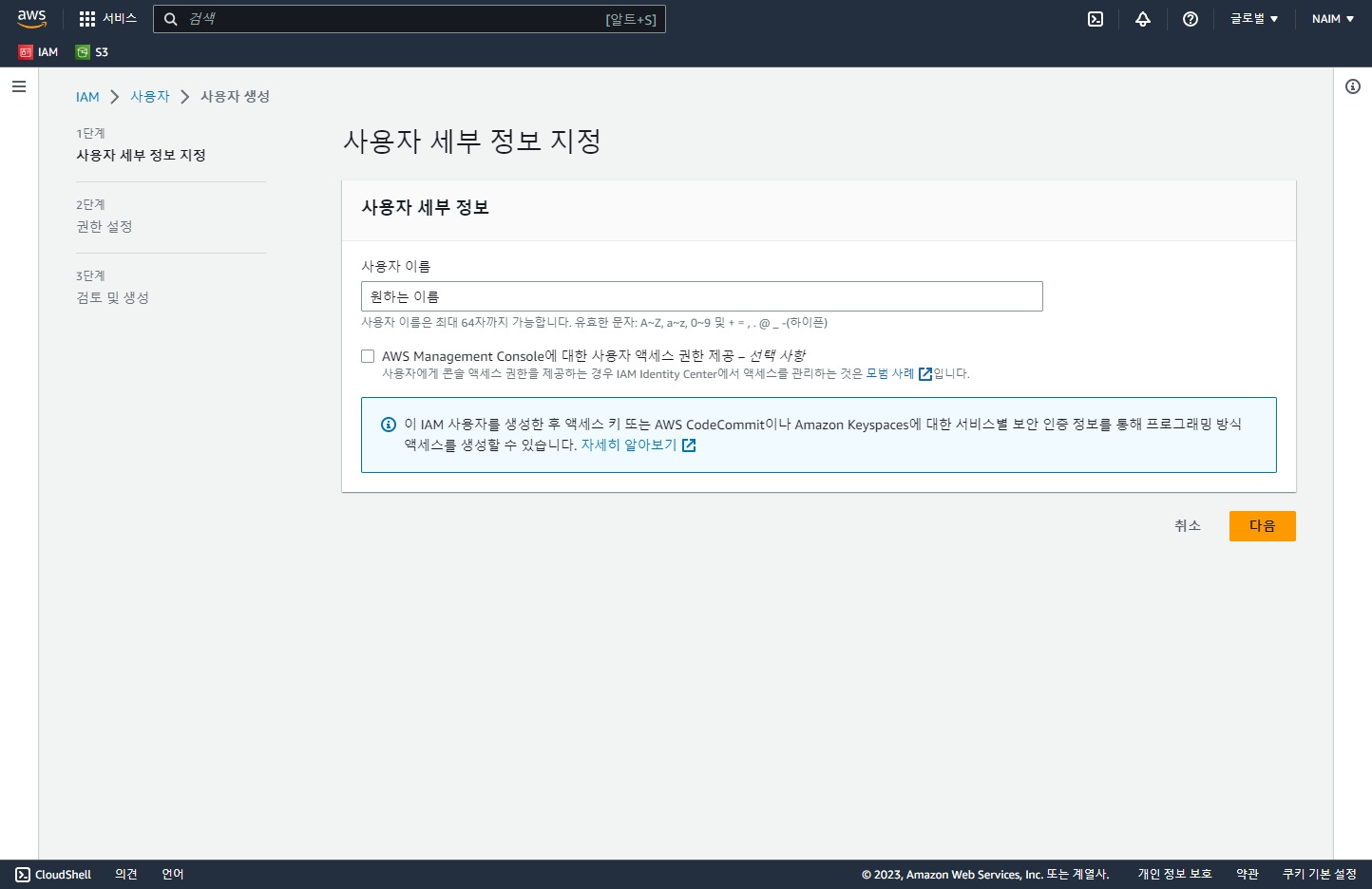Open the S3 favorites shortcut
The height and width of the screenshot is (889, 1372).
tap(92, 52)
